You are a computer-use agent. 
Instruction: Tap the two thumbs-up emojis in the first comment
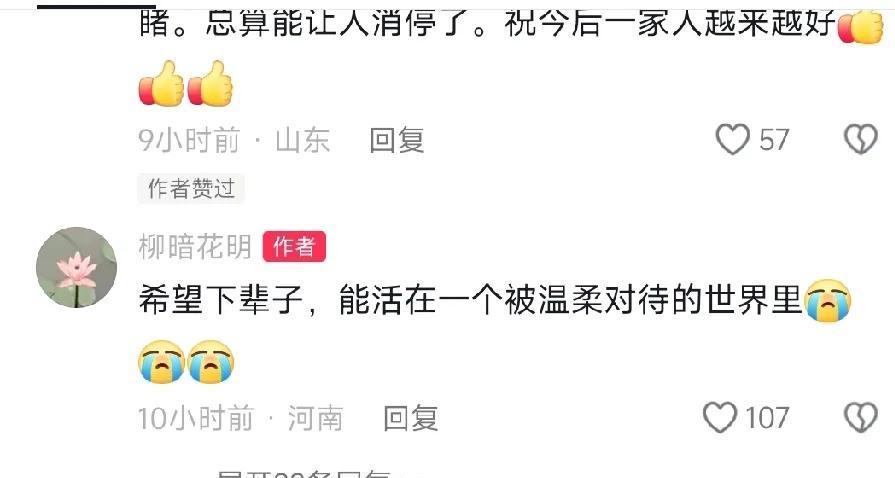tap(186, 84)
